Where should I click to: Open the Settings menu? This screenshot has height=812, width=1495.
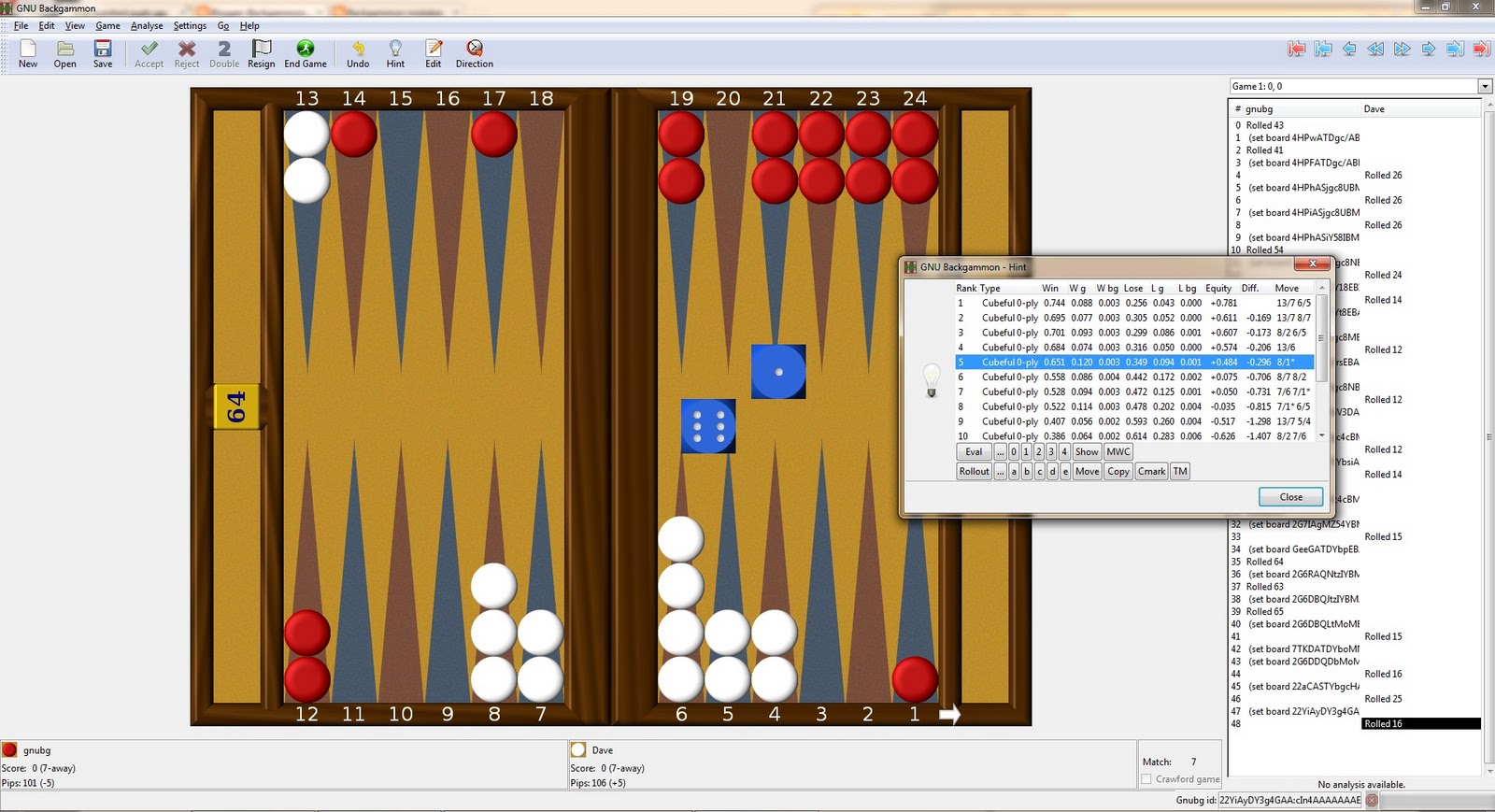(x=190, y=26)
